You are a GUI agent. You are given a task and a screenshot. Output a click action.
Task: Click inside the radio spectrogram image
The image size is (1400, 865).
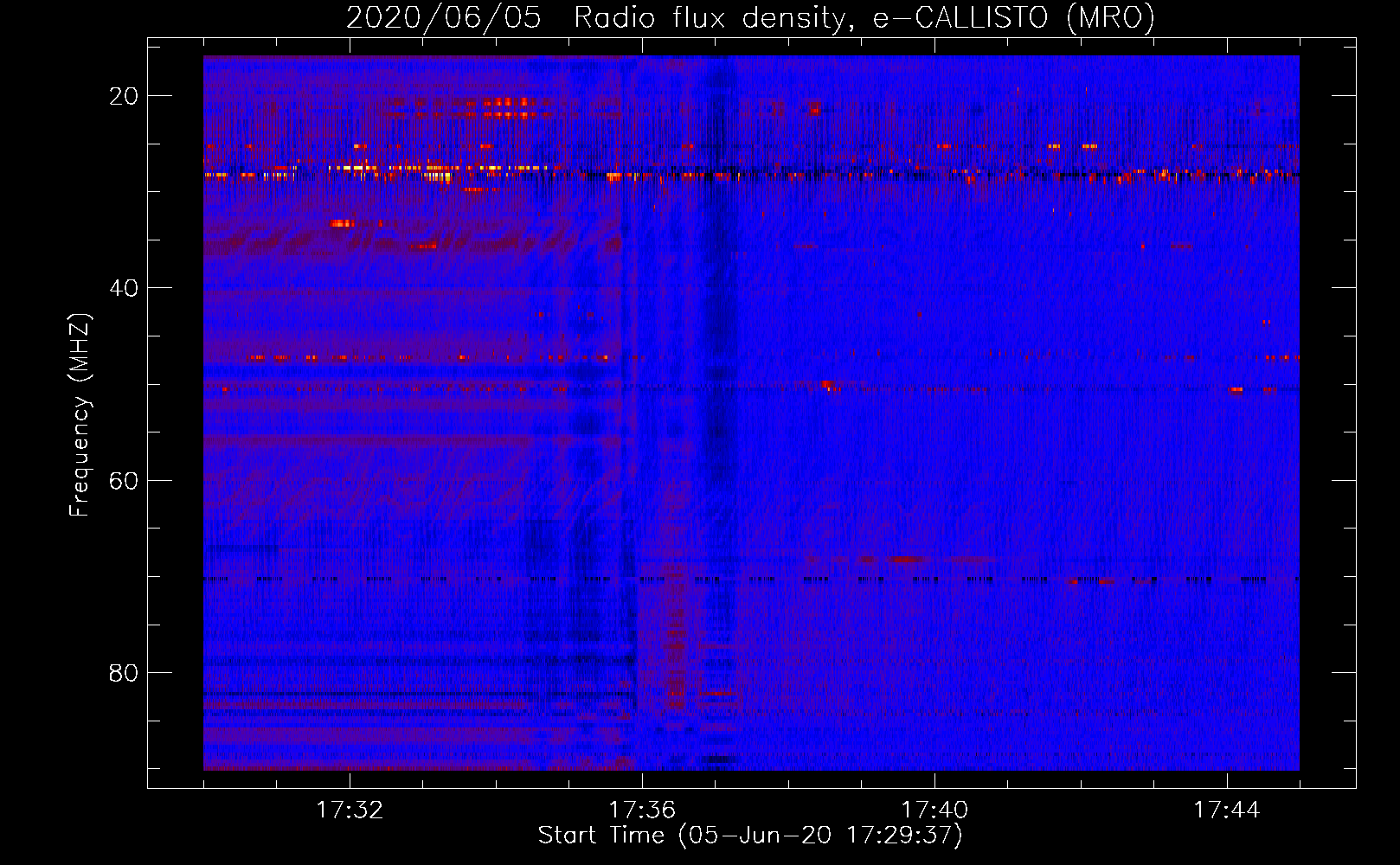click(751, 413)
